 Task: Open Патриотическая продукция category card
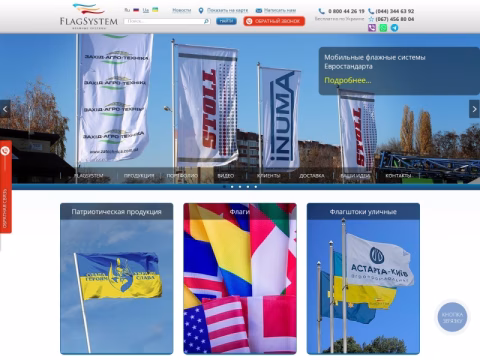[117, 278]
